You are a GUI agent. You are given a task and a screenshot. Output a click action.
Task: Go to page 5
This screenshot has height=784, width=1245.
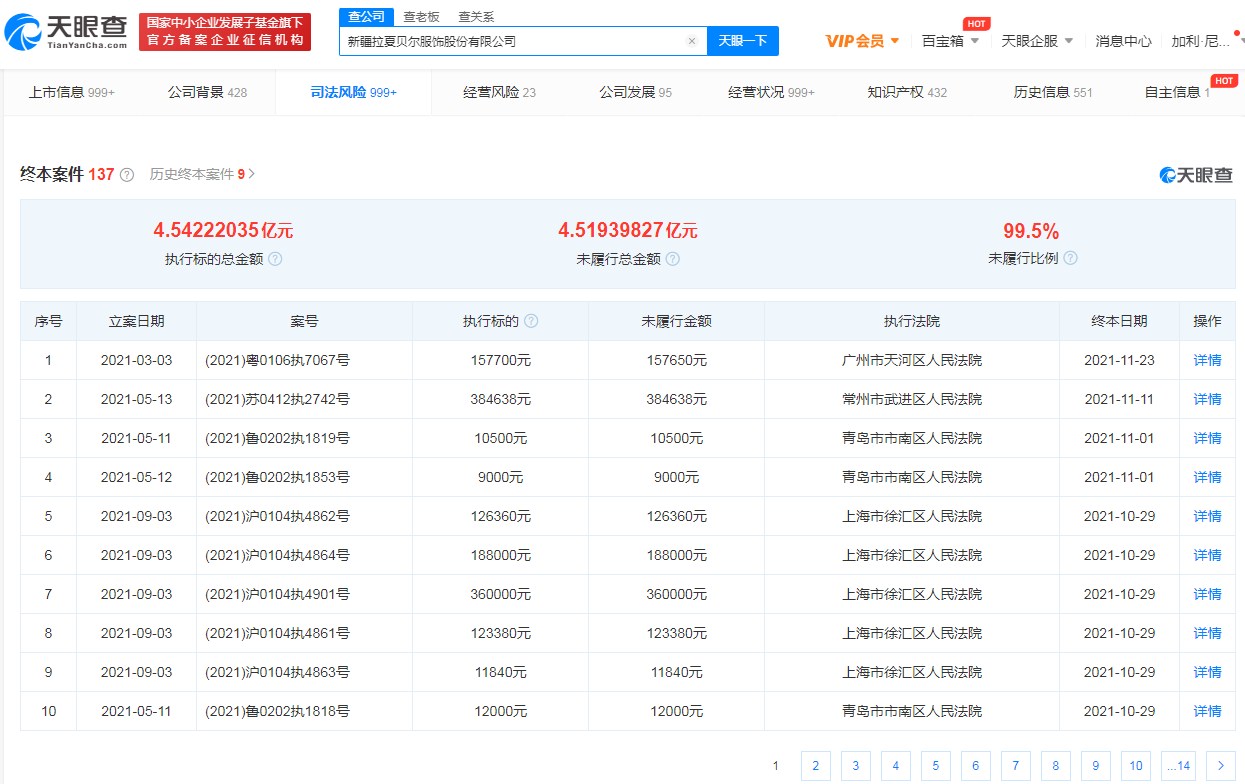935,766
